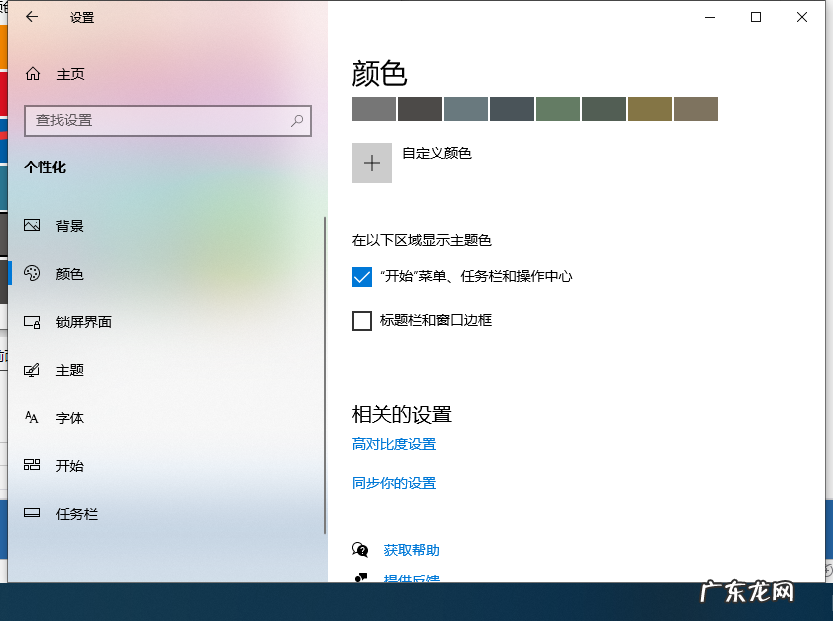Select the 字体 (Fonts) sidebar icon
The height and width of the screenshot is (621, 833).
point(33,418)
